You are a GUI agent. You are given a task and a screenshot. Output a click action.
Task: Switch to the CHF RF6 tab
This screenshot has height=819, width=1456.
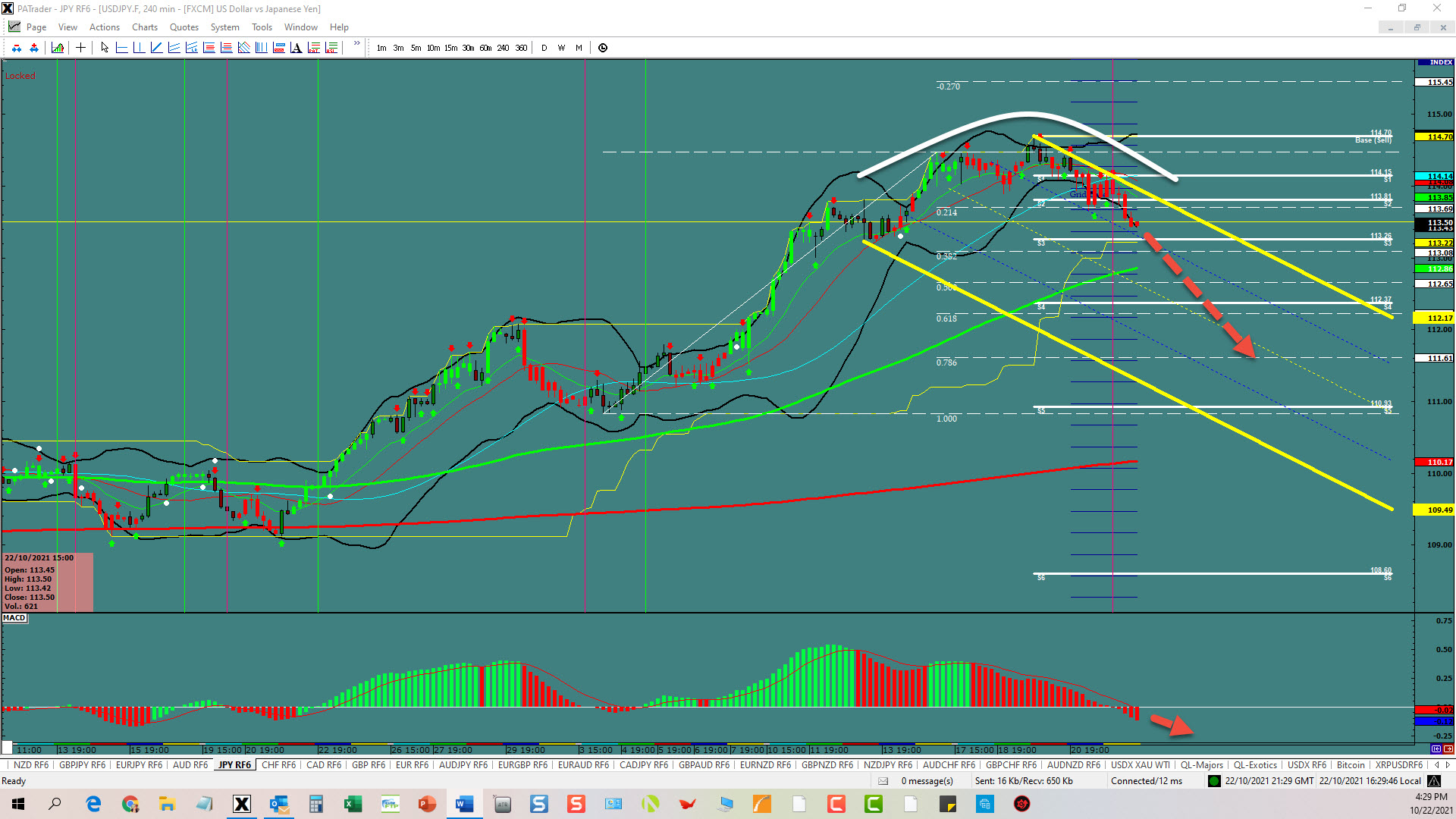[x=278, y=765]
